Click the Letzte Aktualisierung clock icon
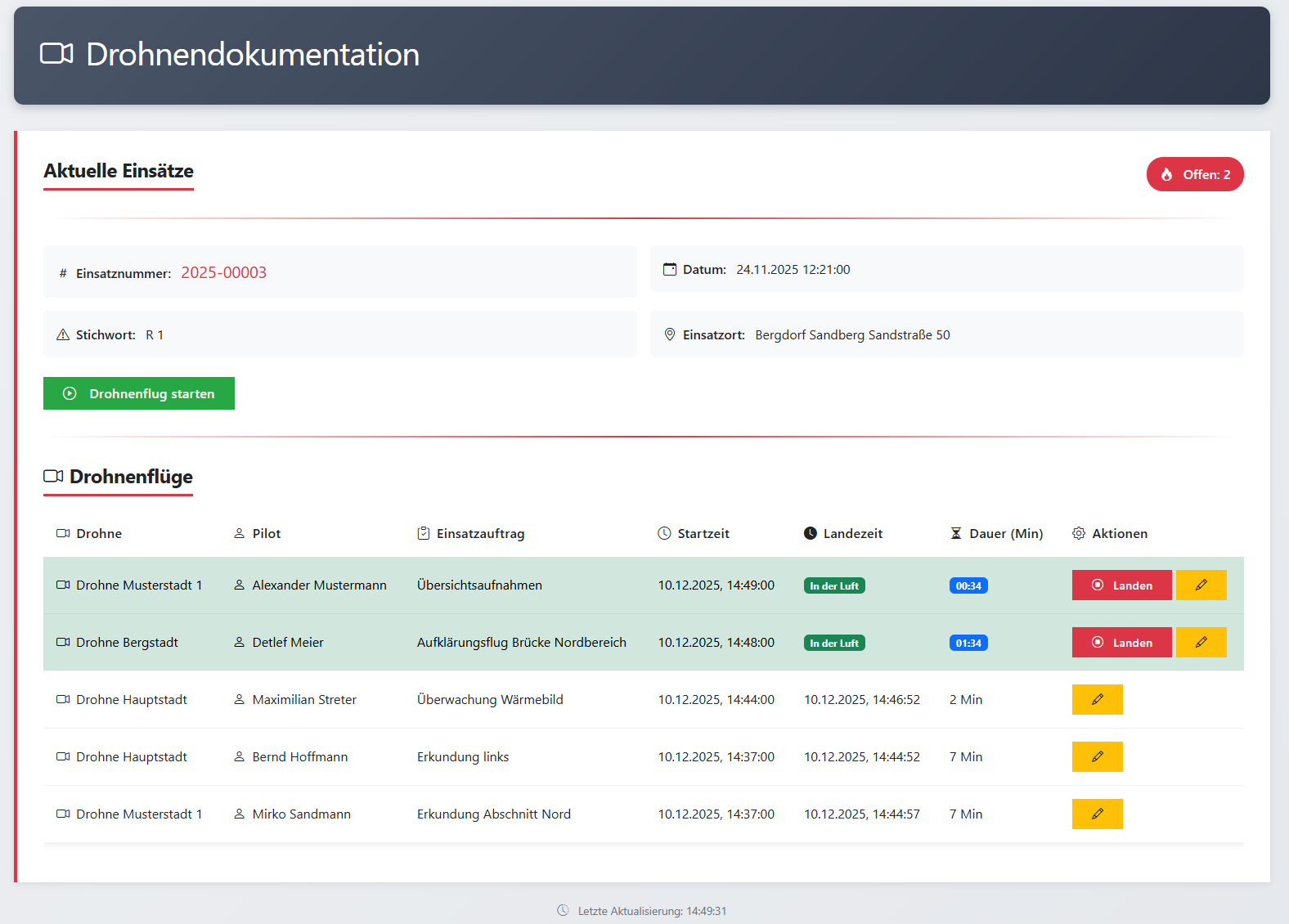 click(563, 910)
